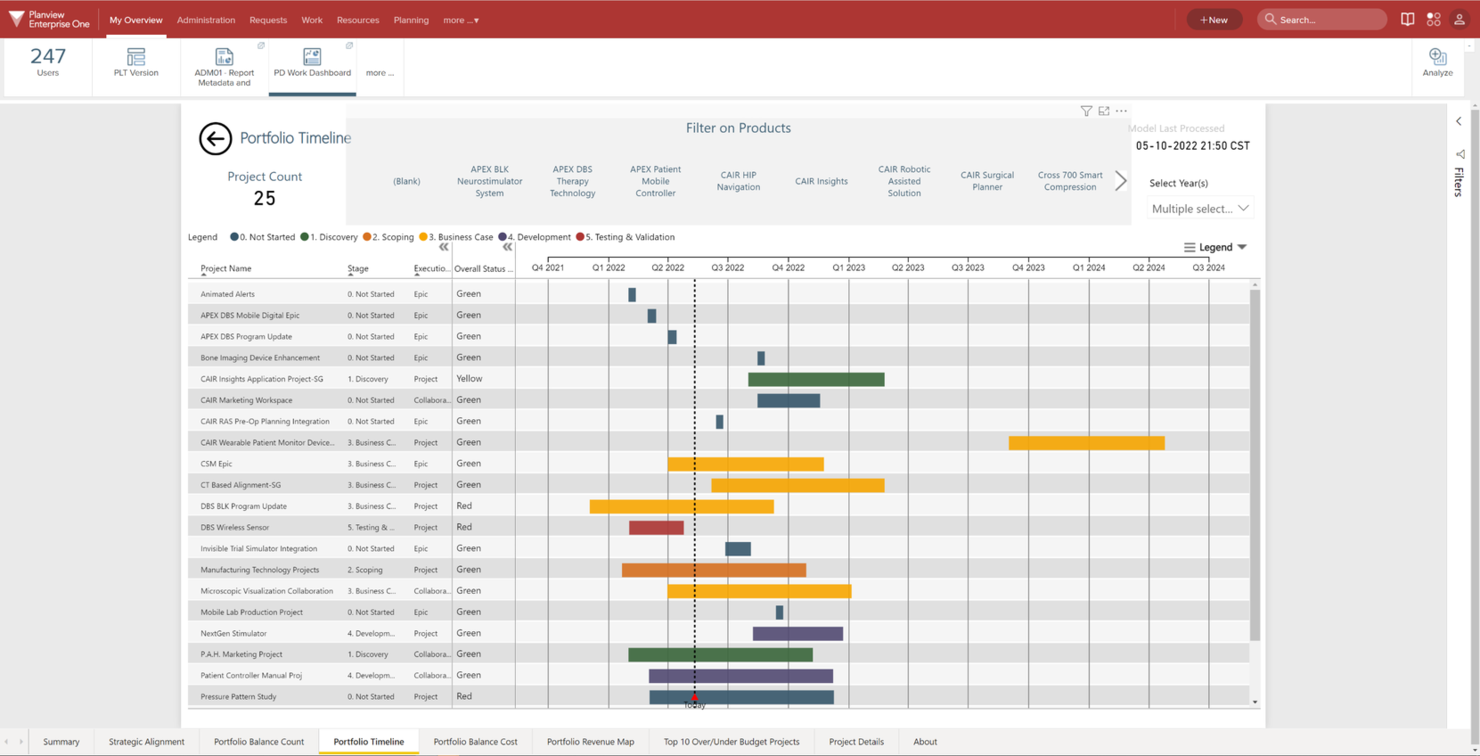The height and width of the screenshot is (756, 1480).
Task: Click the 0. Not Started legend swatch
Action: pyautogui.click(x=234, y=237)
